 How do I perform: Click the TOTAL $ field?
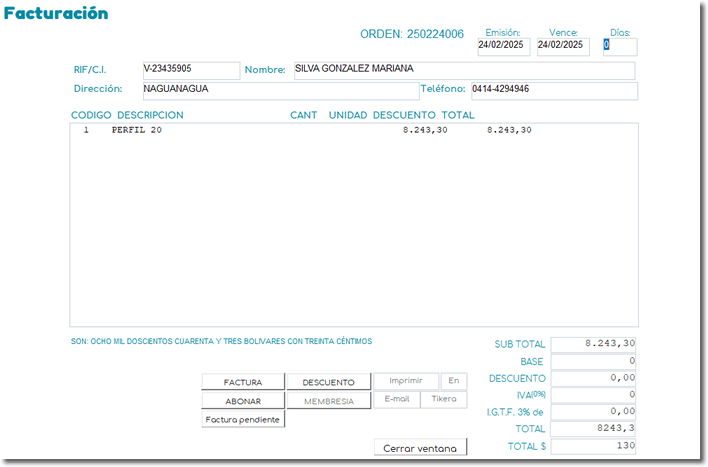coord(593,446)
